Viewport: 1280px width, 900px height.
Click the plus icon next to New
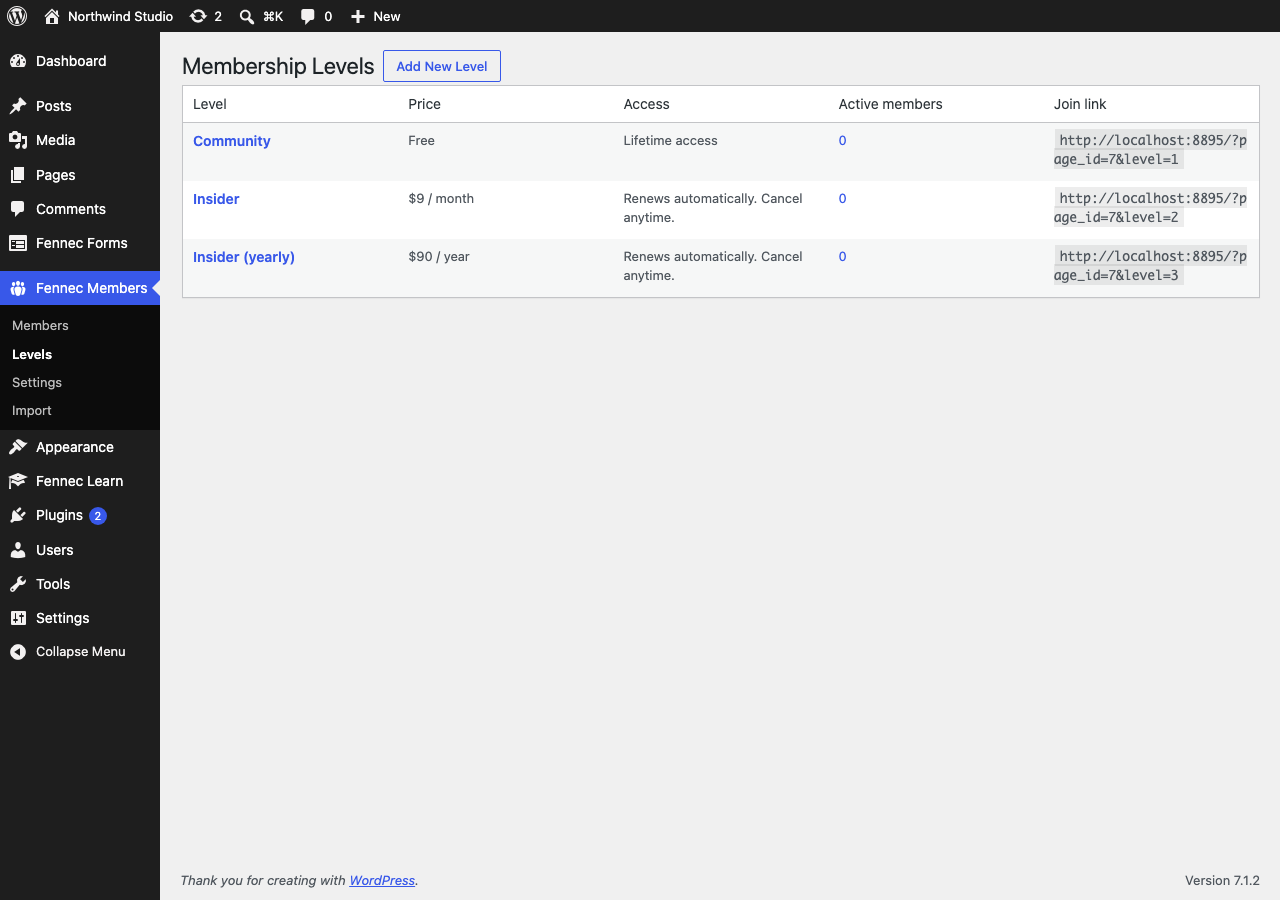point(358,16)
